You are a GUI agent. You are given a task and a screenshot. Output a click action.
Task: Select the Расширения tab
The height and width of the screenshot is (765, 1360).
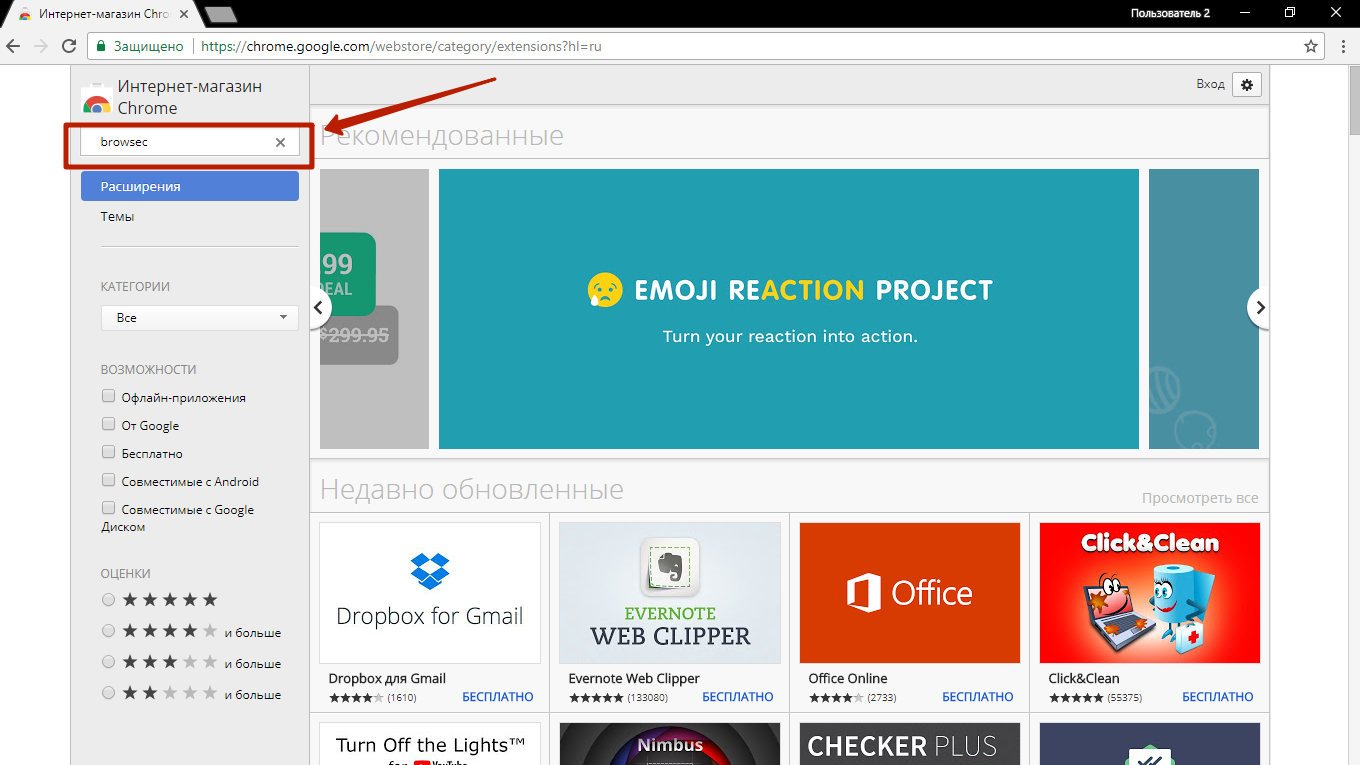[x=190, y=186]
